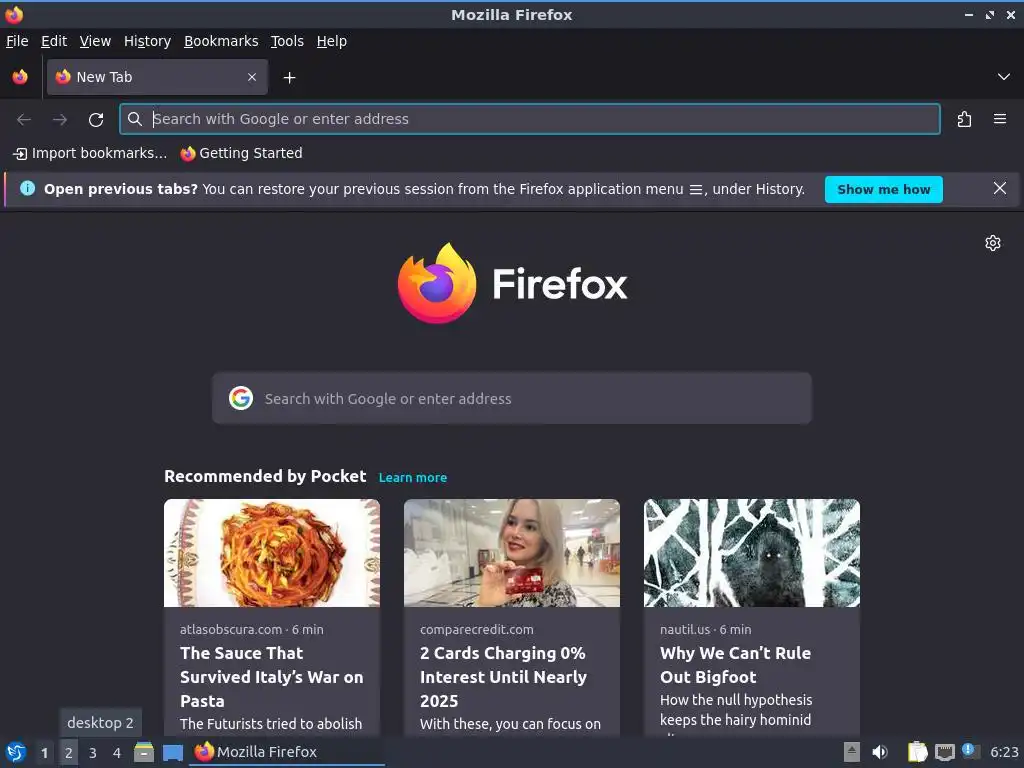This screenshot has height=768, width=1024.
Task: Focus the center page search field
Action: click(x=512, y=398)
